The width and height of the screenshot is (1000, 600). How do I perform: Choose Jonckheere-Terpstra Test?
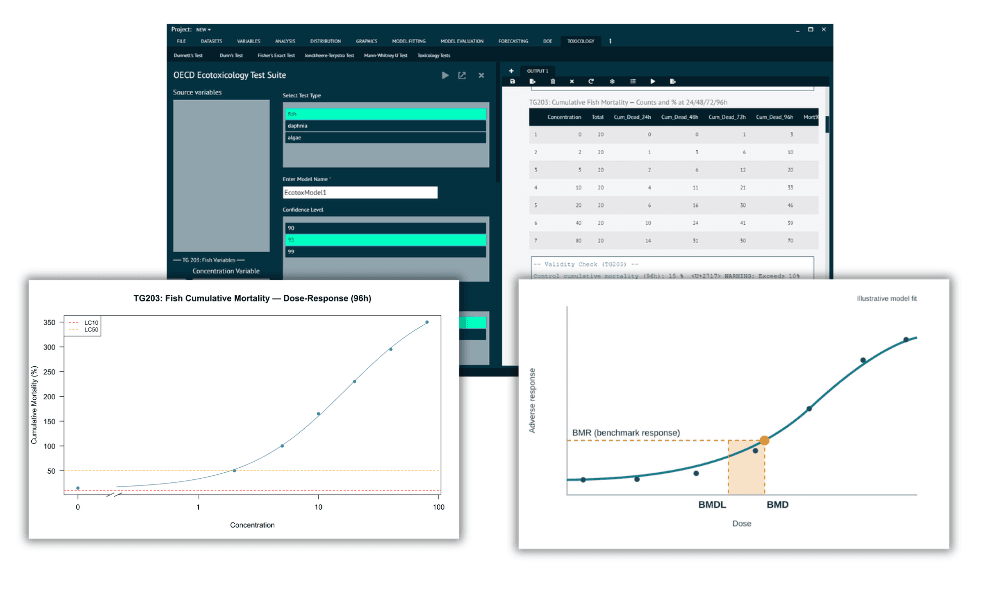click(x=329, y=55)
